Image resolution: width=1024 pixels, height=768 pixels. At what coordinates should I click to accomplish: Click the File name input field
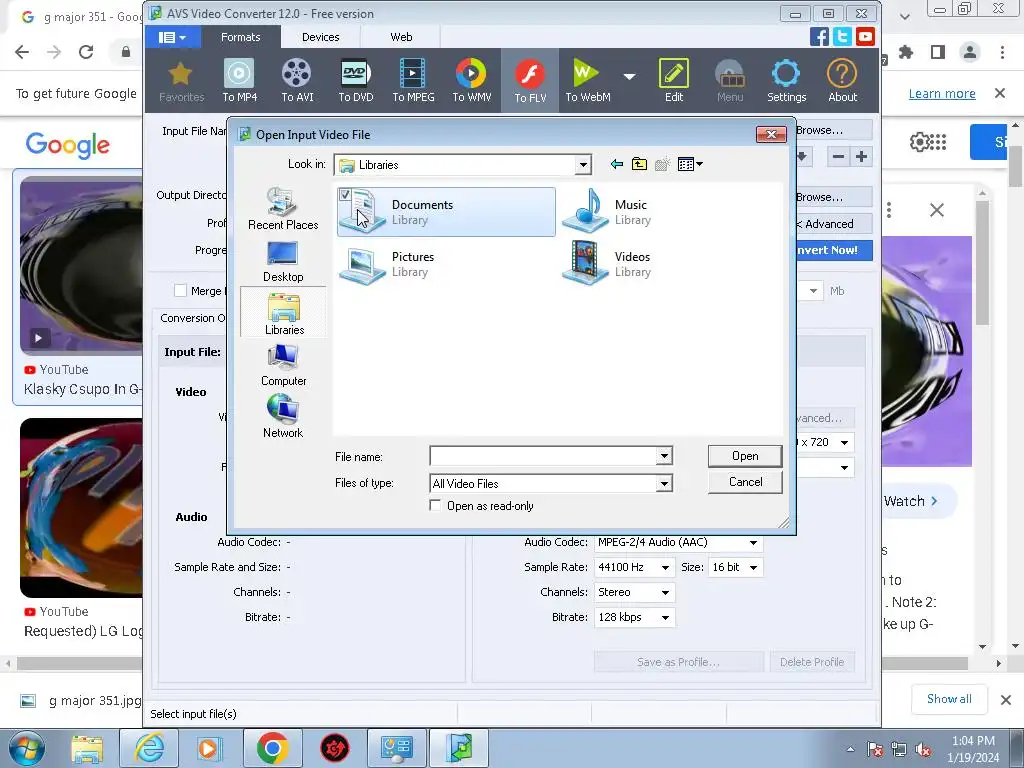(x=543, y=456)
